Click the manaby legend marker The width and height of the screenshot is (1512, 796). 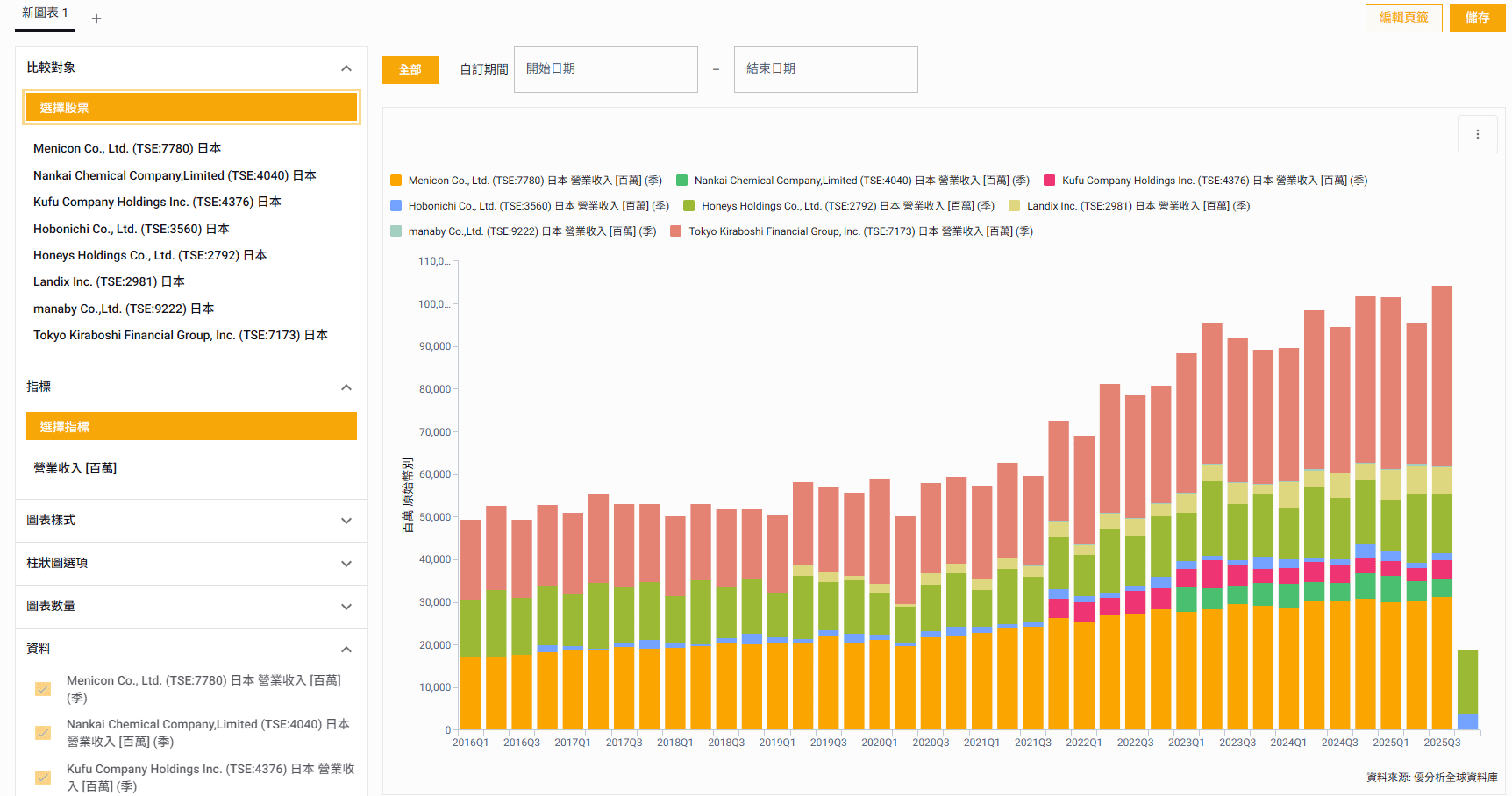tap(396, 231)
